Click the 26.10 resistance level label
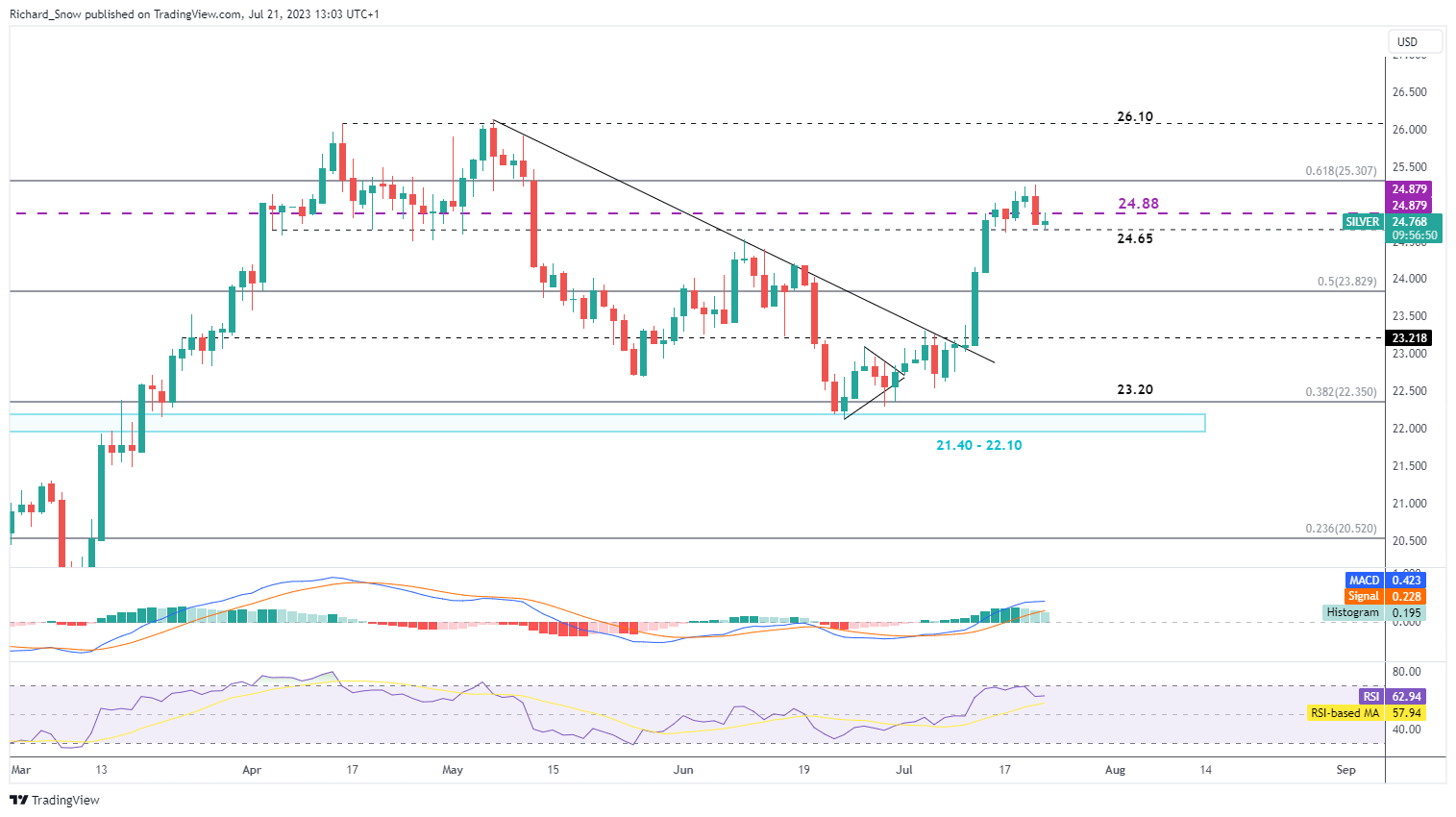The height and width of the screenshot is (817, 1456). click(1135, 116)
